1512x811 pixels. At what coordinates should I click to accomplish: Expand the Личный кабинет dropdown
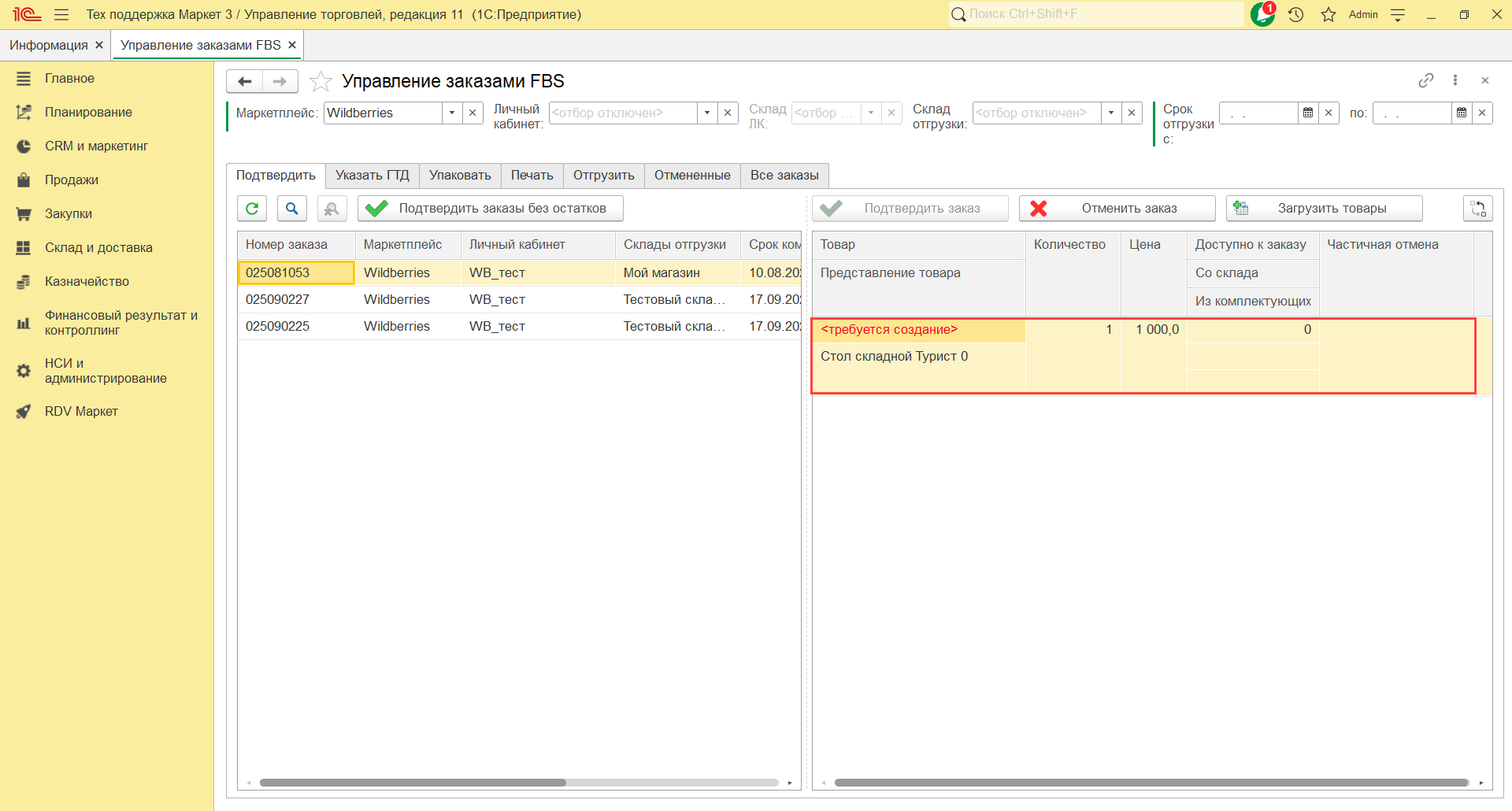(x=707, y=113)
